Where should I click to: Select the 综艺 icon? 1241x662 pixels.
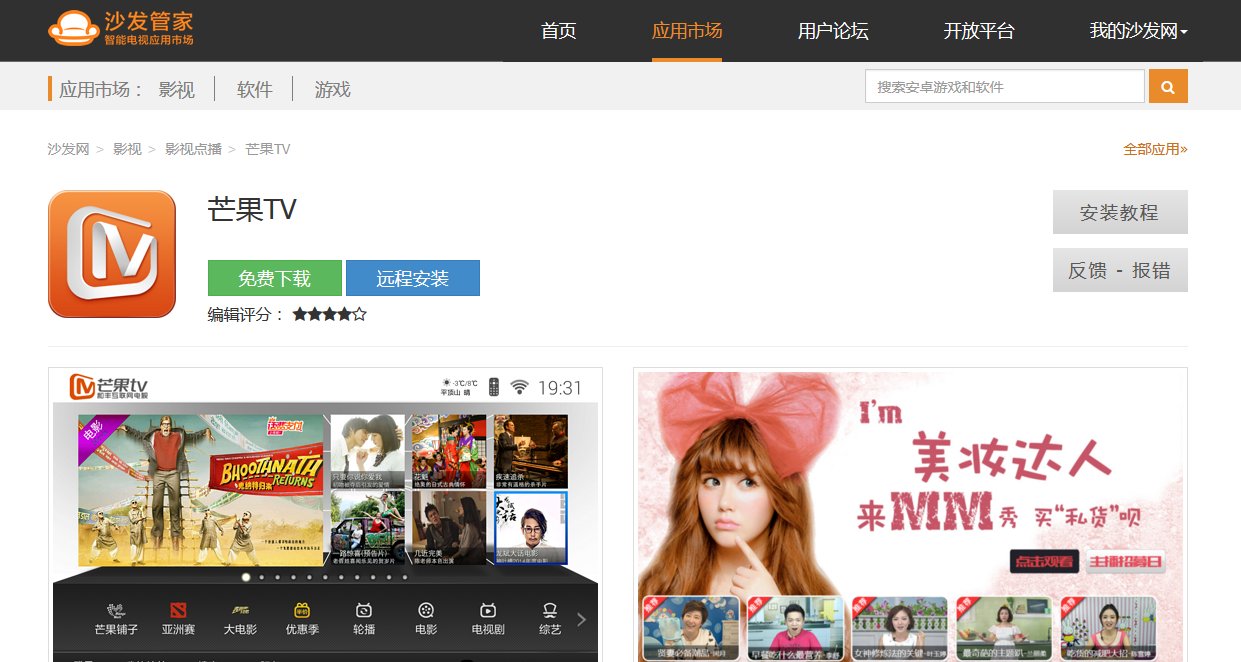coord(550,610)
